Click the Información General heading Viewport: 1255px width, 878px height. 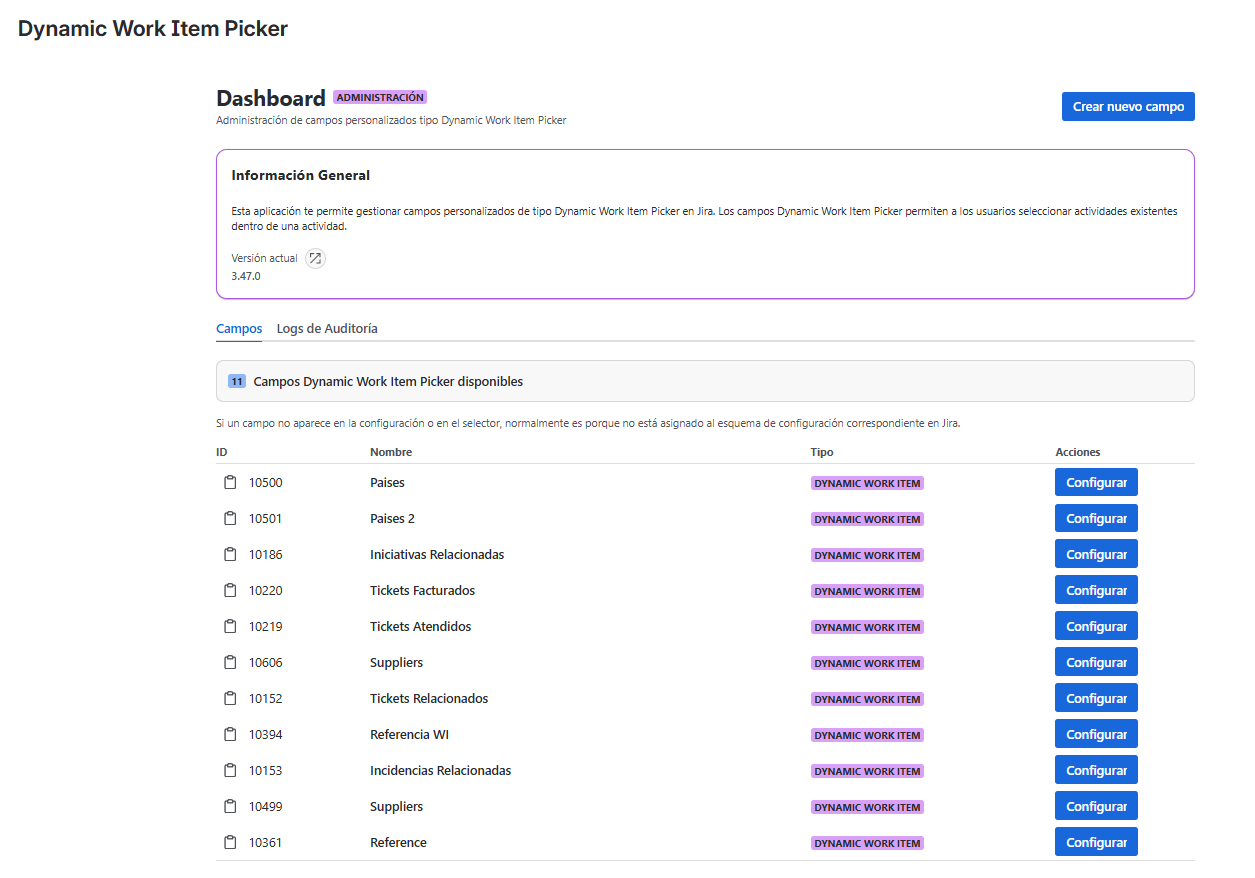click(301, 176)
